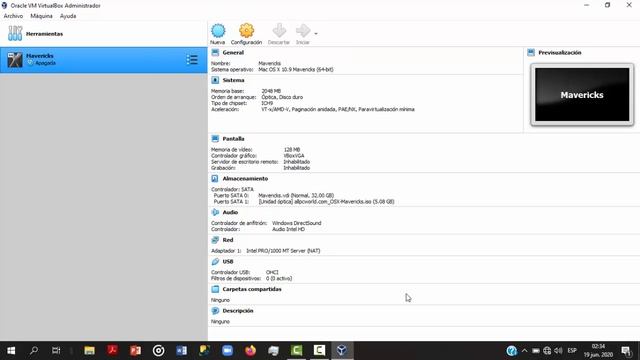Select the Mavericks virtual machine
Screen dimensions: 640x360
104,60
